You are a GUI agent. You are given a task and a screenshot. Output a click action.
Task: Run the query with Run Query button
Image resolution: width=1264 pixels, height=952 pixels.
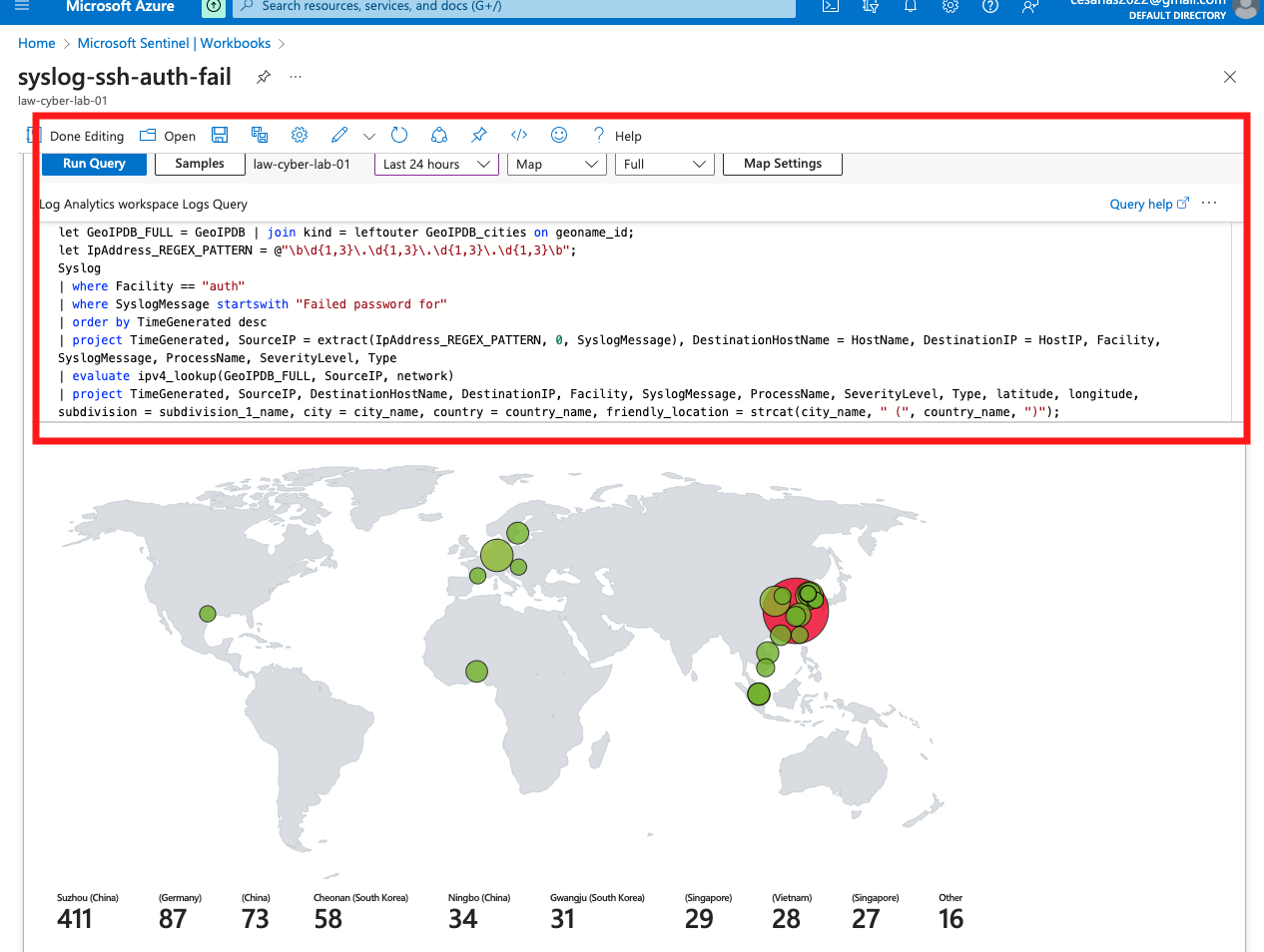(x=94, y=164)
